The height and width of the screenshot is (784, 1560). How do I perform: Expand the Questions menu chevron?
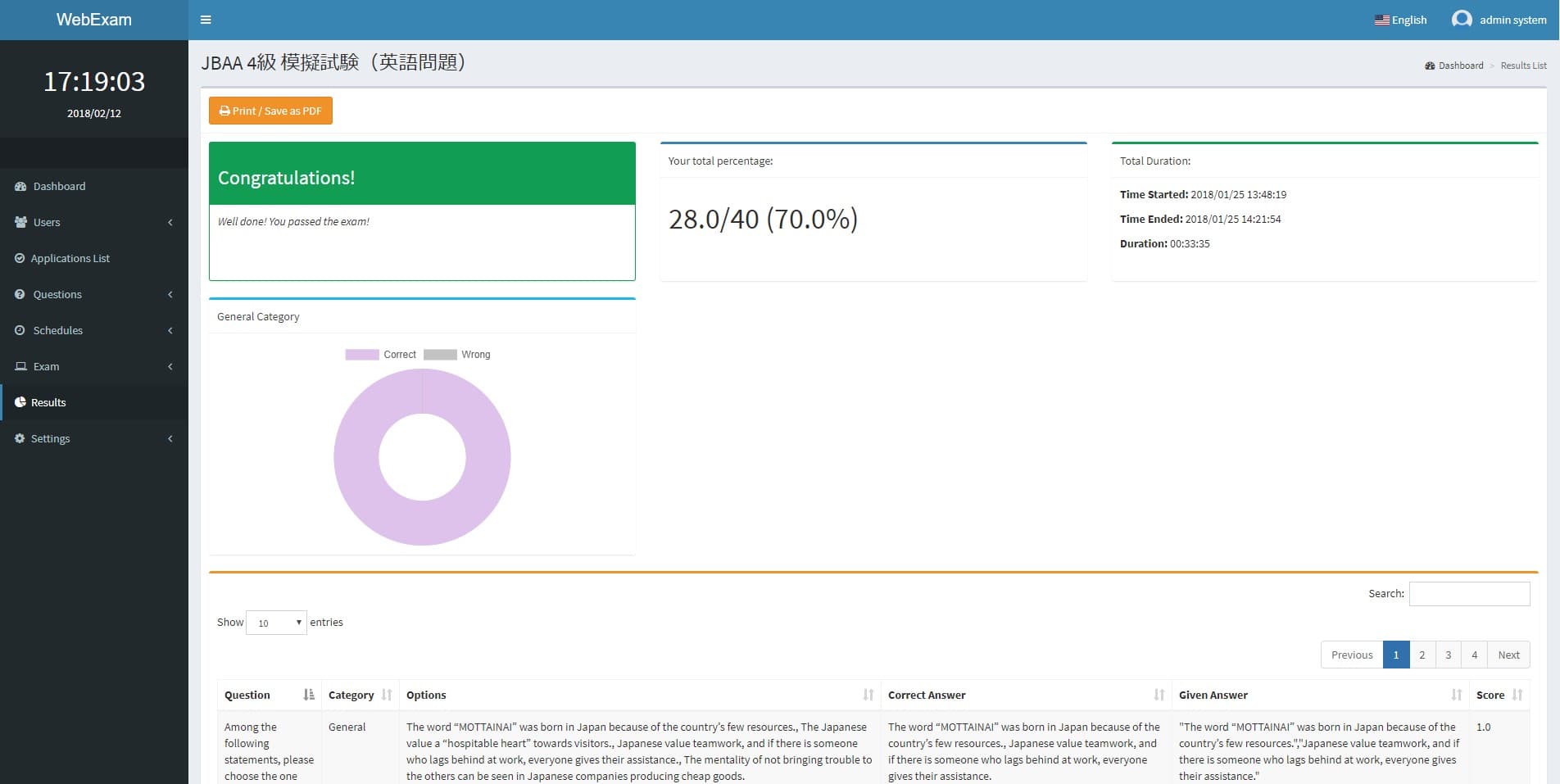170,294
